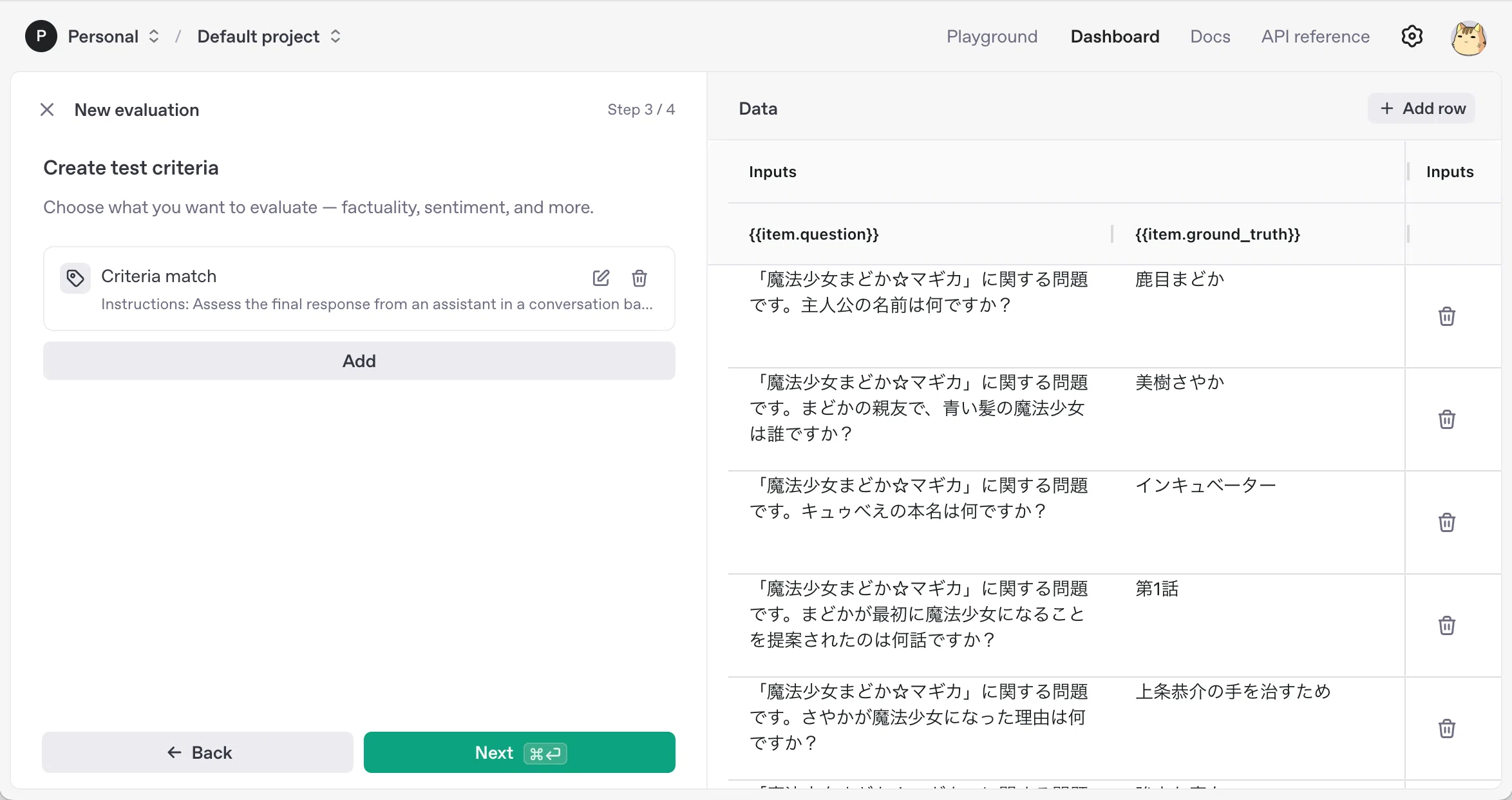Close the New evaluation panel
1512x800 pixels.
click(47, 110)
